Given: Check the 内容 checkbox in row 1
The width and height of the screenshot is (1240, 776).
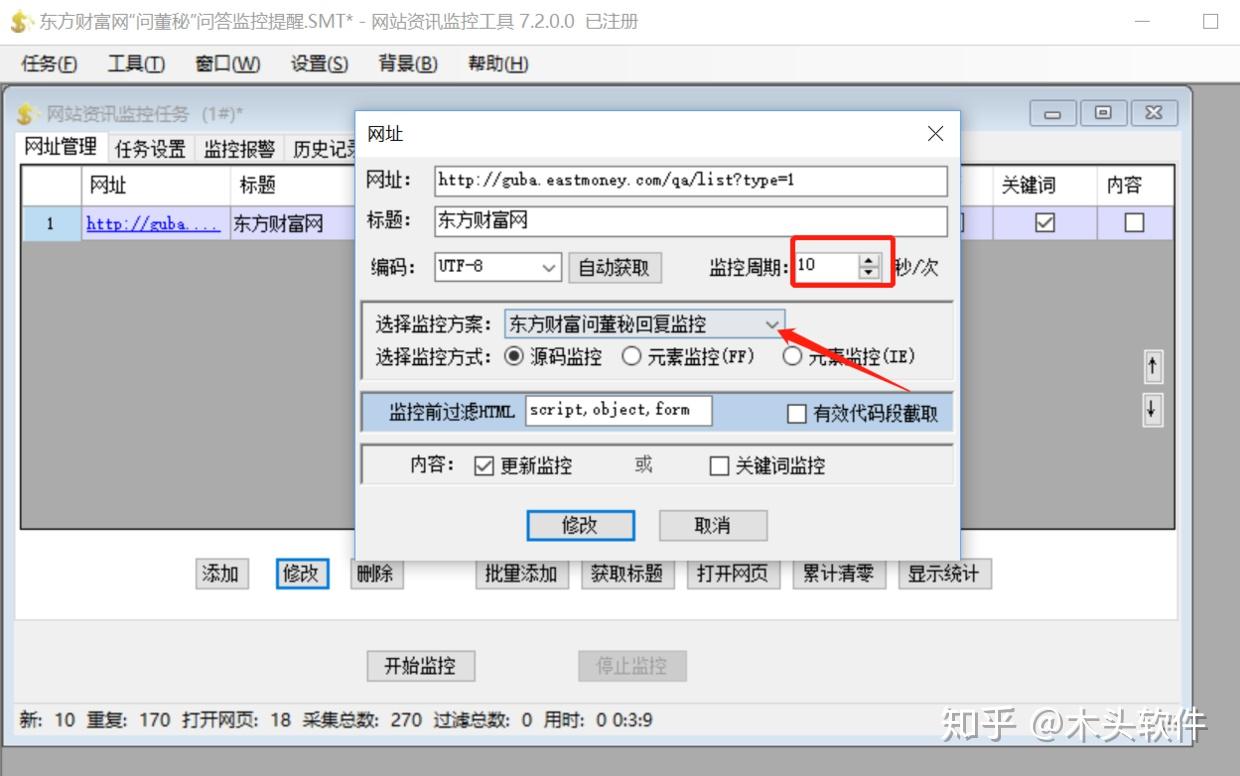Looking at the screenshot, I should tap(1134, 223).
